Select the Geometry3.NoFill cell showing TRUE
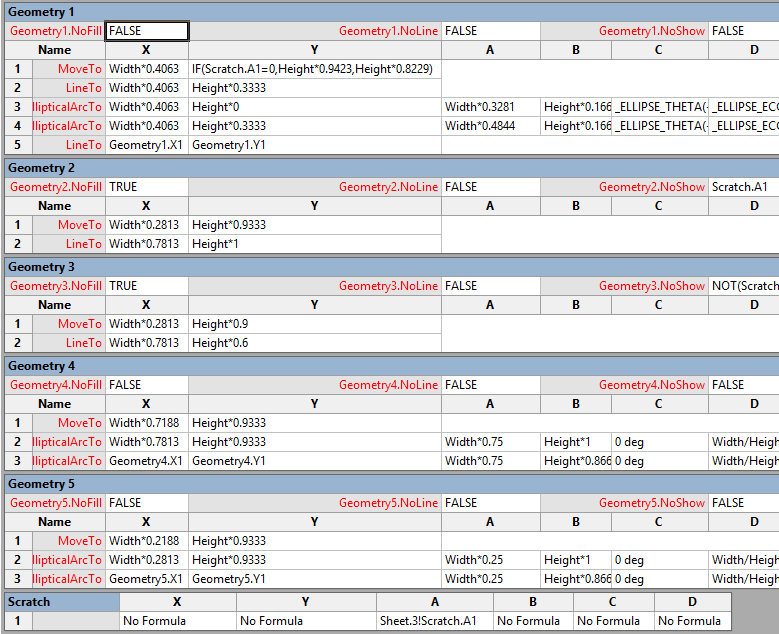Screen dimensions: 779x634 click(x=146, y=286)
